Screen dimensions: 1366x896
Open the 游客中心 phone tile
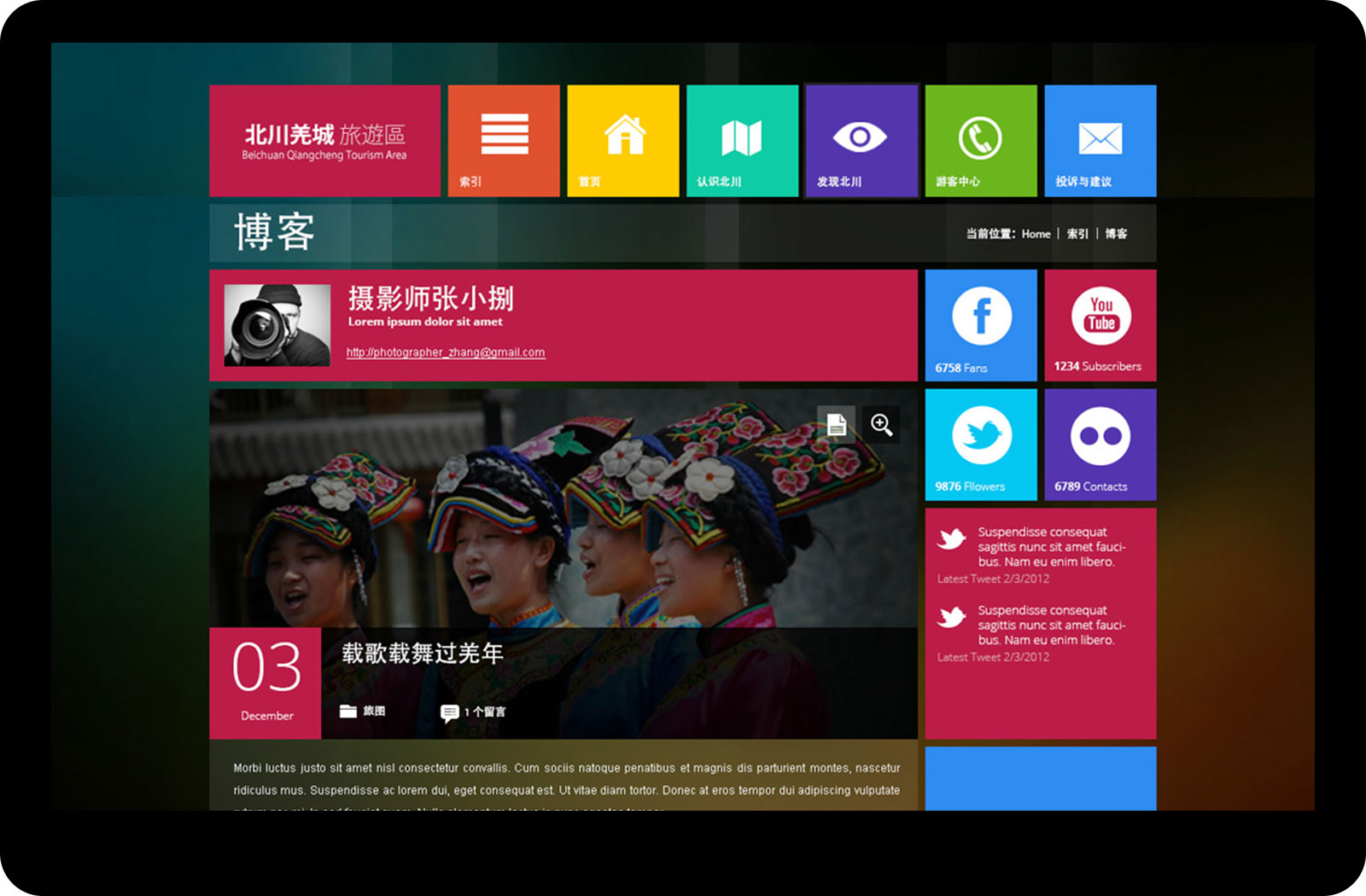[x=980, y=141]
